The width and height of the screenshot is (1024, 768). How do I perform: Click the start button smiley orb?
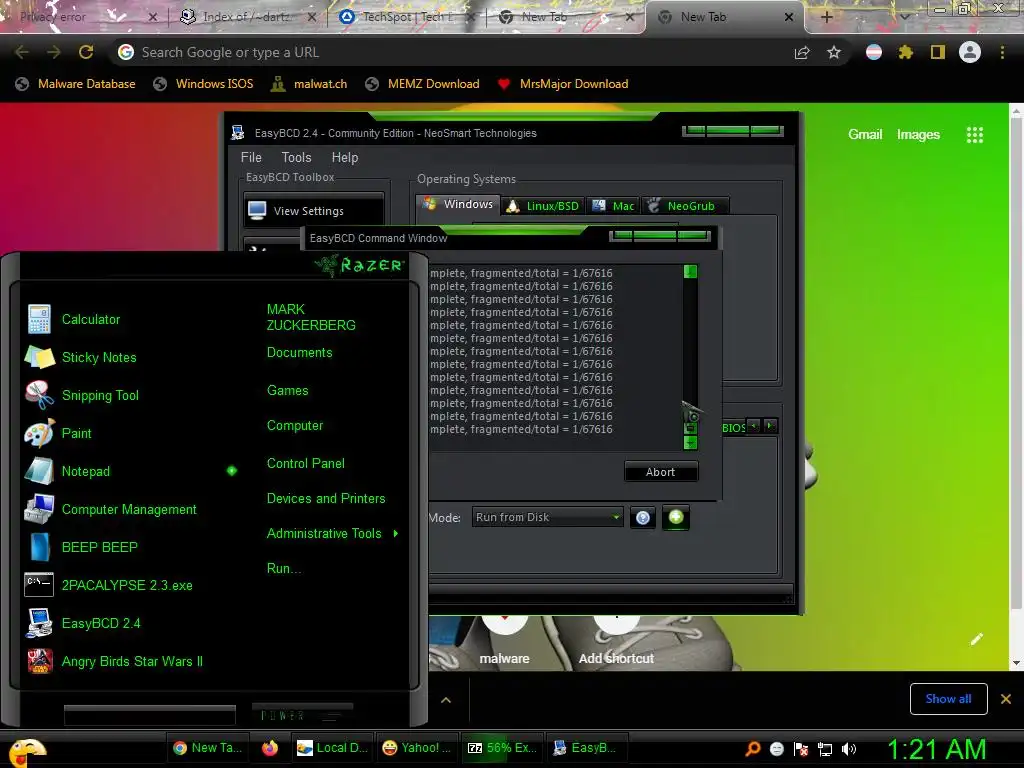click(x=26, y=752)
